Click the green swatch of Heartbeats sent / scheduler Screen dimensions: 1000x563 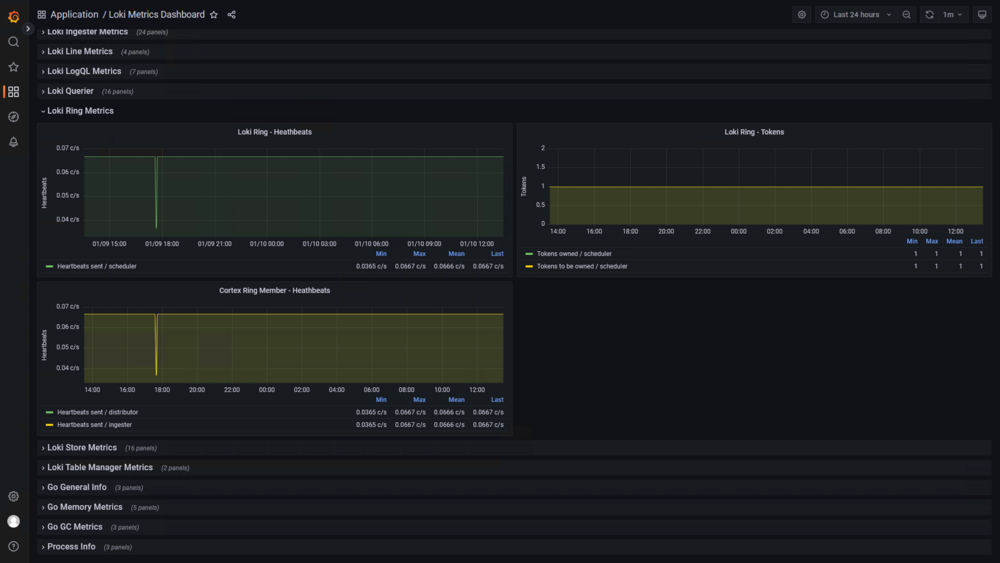(x=49, y=267)
